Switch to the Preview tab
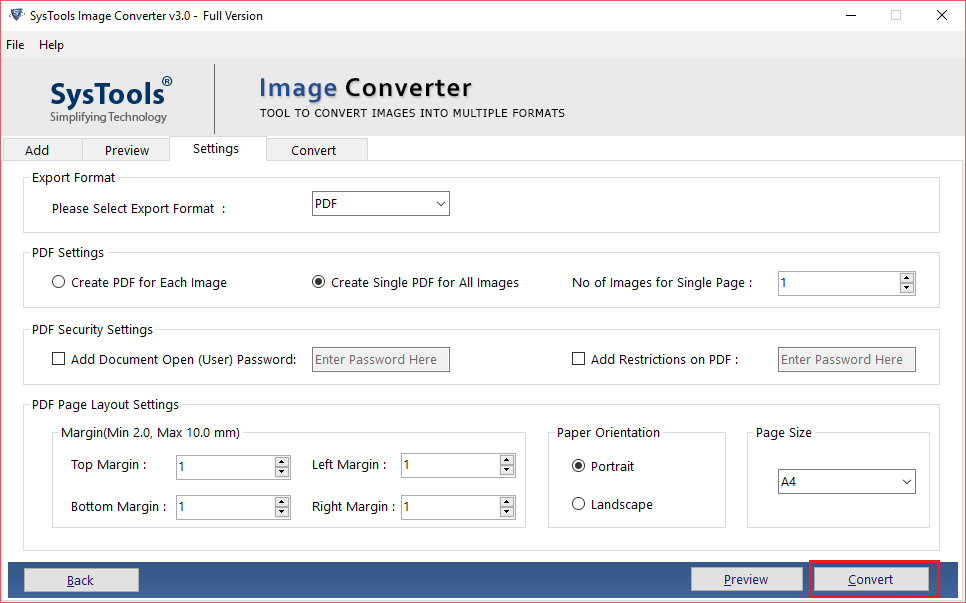966x603 pixels. click(x=125, y=149)
